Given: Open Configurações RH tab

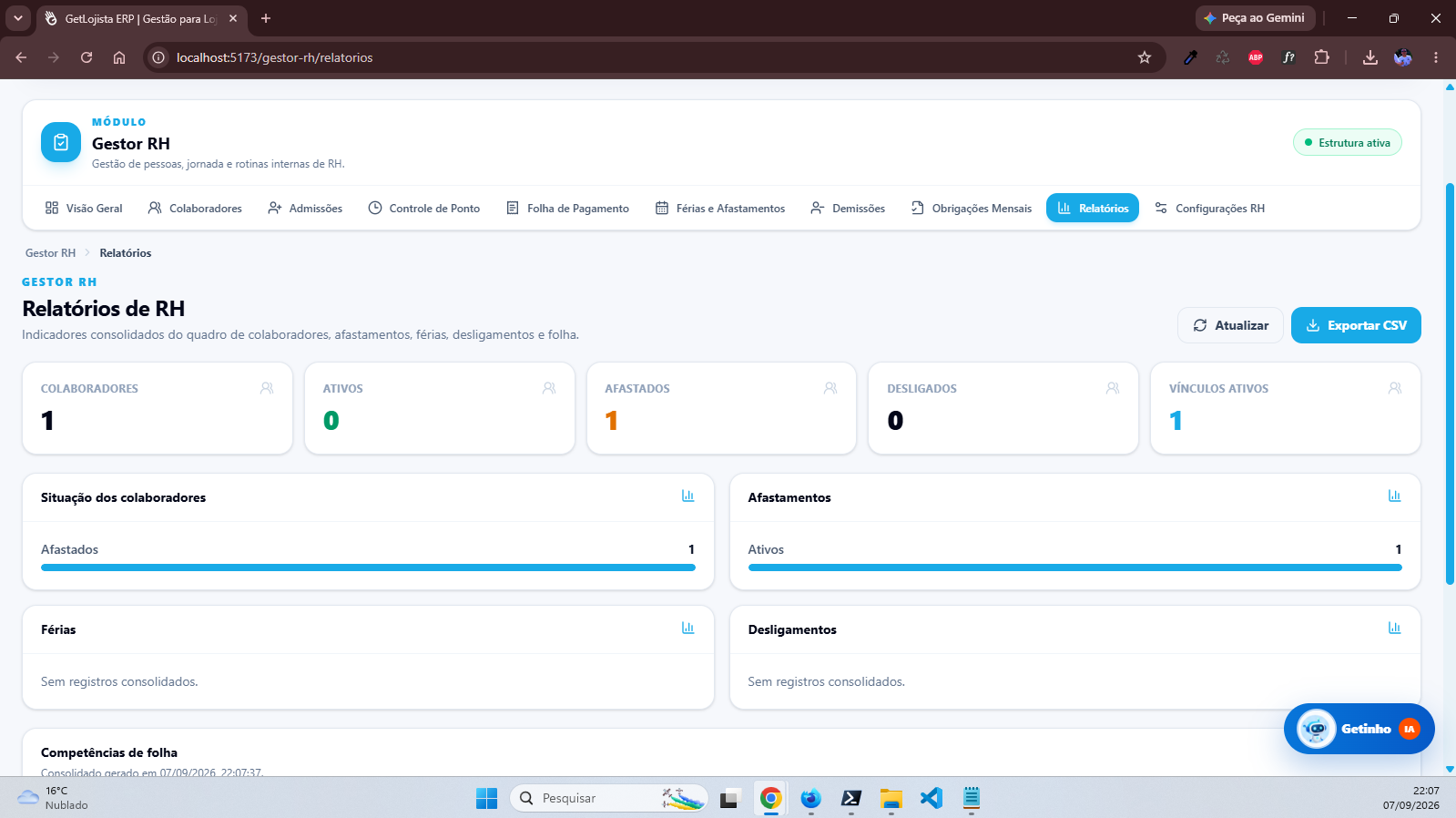Looking at the screenshot, I should tap(1209, 208).
